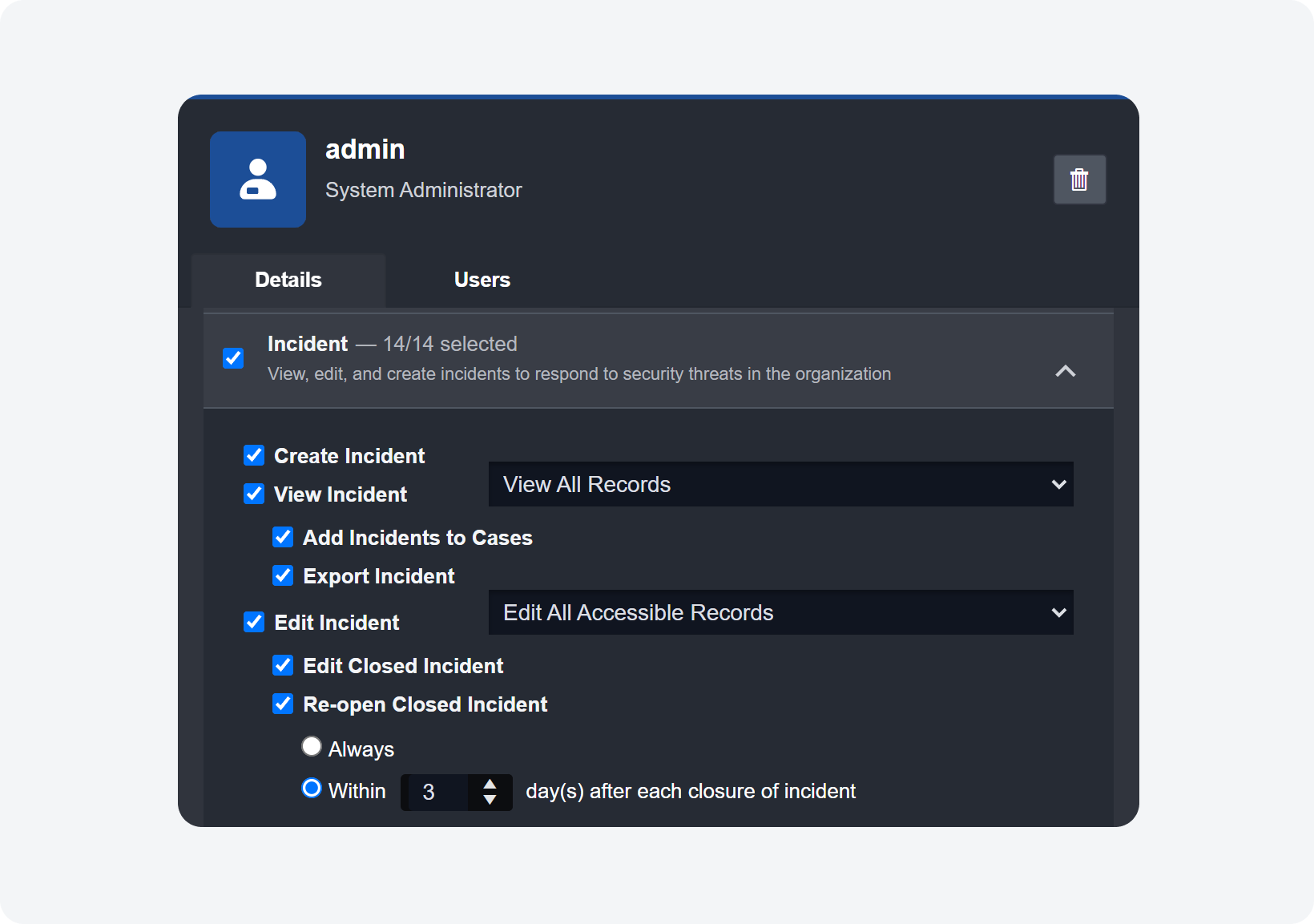1314x924 pixels.
Task: Uncheck Add Incidents to Cases
Action: [283, 537]
